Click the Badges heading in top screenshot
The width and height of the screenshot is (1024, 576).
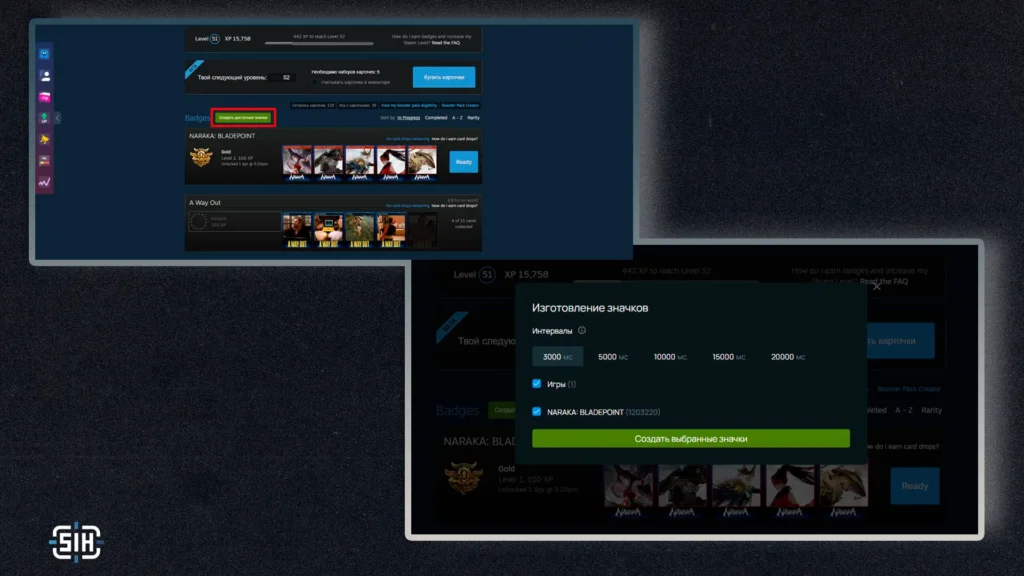click(x=197, y=118)
